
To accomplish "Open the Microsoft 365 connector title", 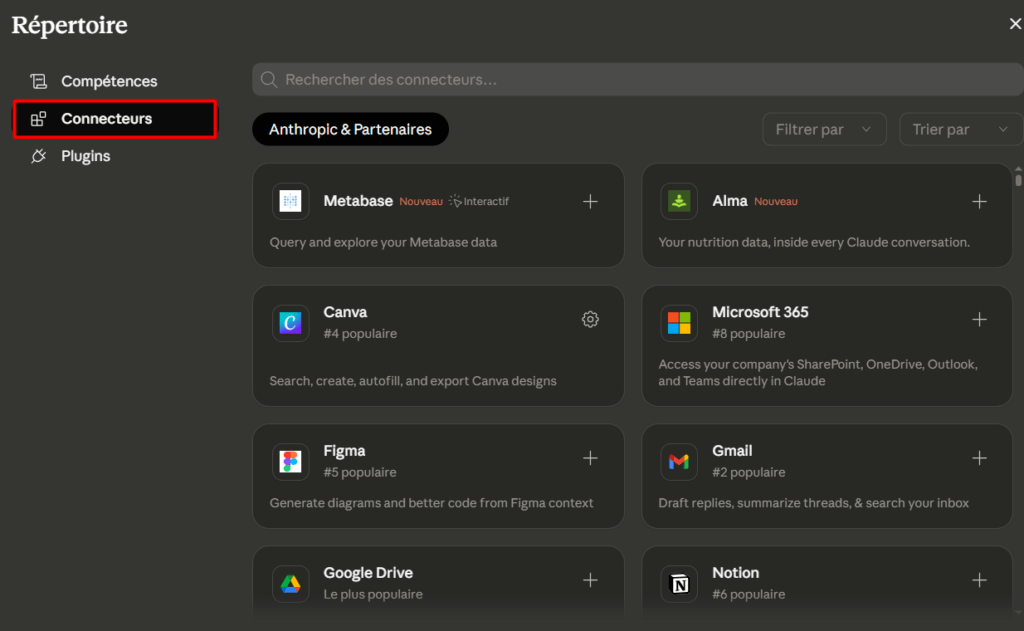I will (x=760, y=312).
